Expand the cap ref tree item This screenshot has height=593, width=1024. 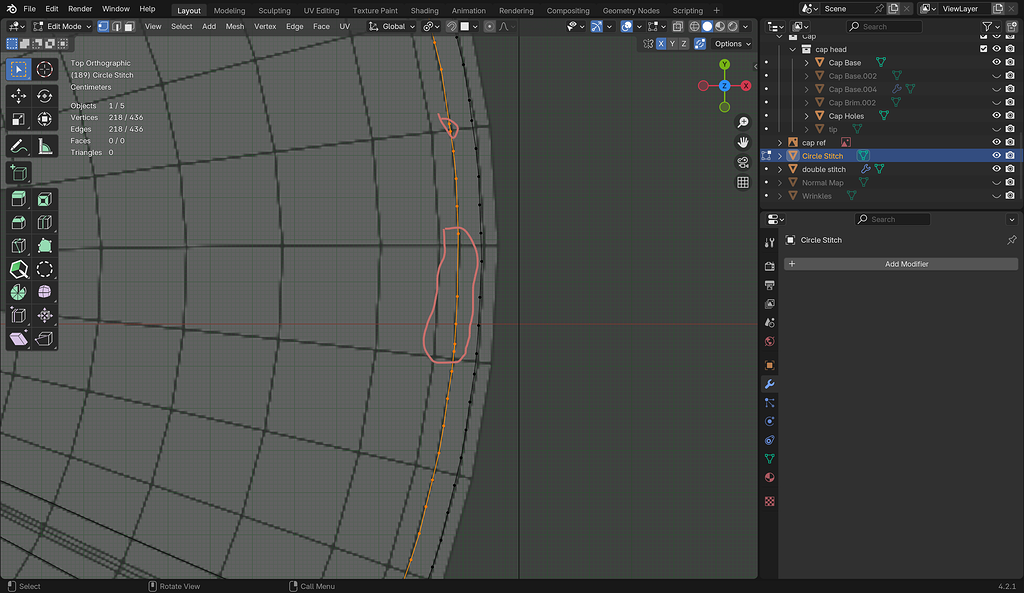[780, 143]
